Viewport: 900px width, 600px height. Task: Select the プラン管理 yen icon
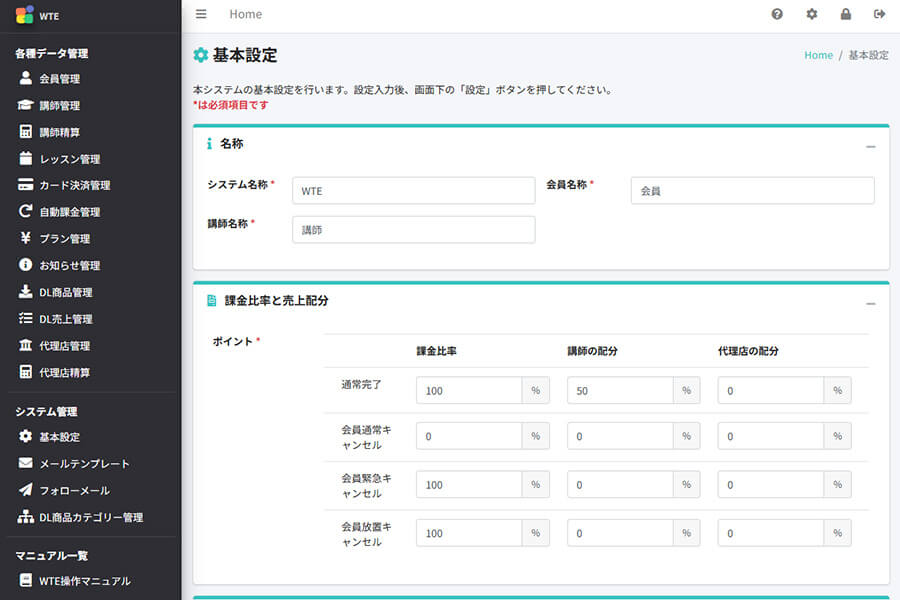(x=25, y=238)
